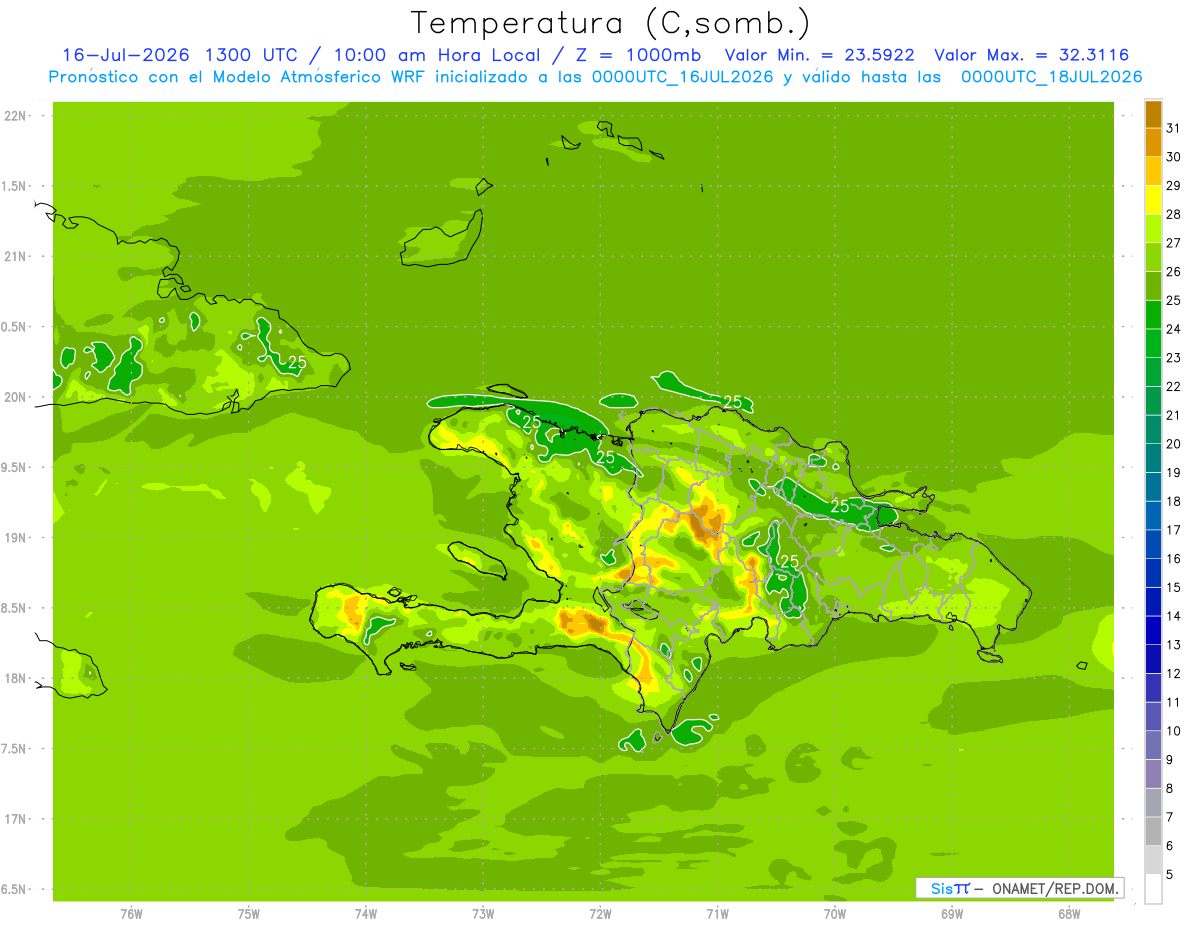Click the 70W longitude axis label
This screenshot has height=927, width=1200.
835,914
